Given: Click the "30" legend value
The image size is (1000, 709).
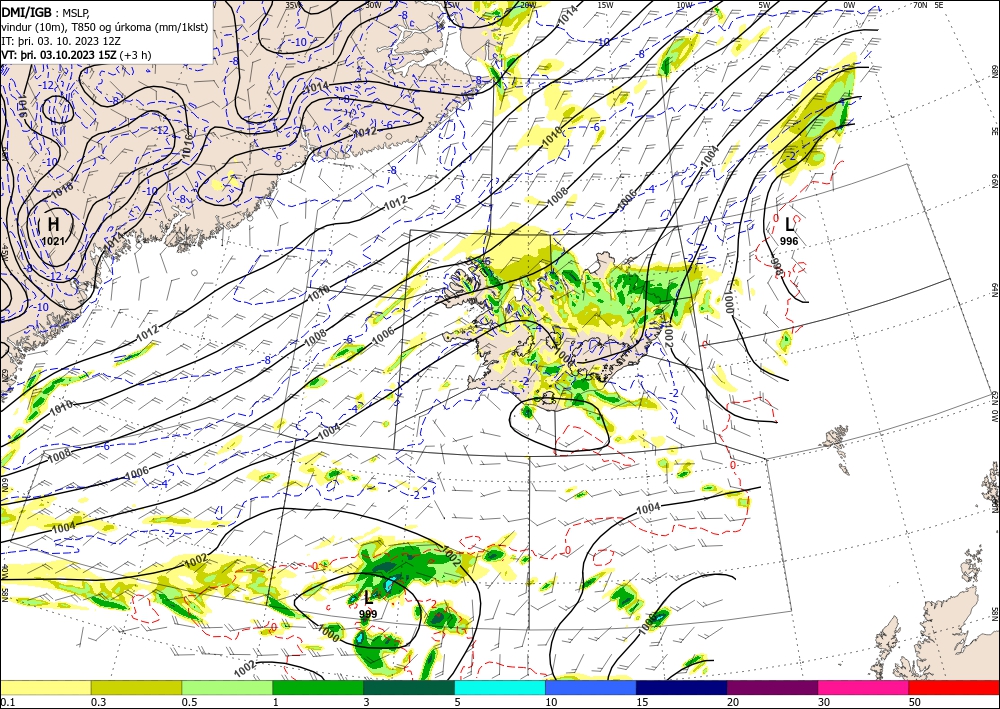Looking at the screenshot, I should click(823, 702).
